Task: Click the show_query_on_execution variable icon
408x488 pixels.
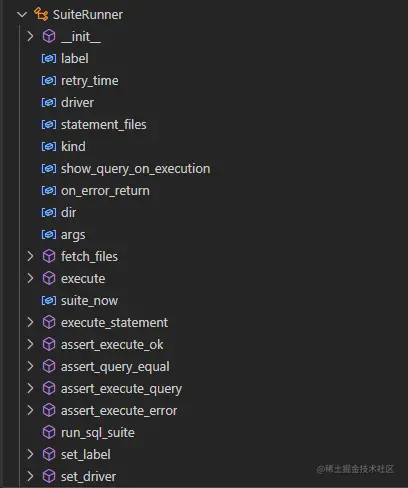Action: tap(49, 169)
